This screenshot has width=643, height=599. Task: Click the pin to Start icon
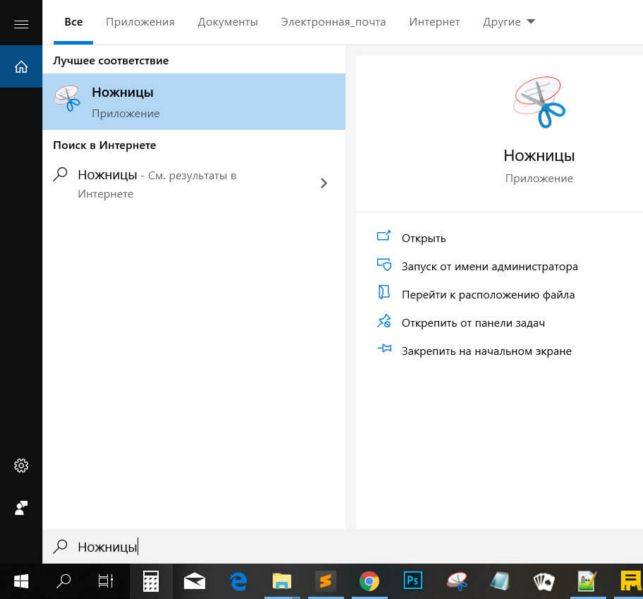[x=384, y=348]
